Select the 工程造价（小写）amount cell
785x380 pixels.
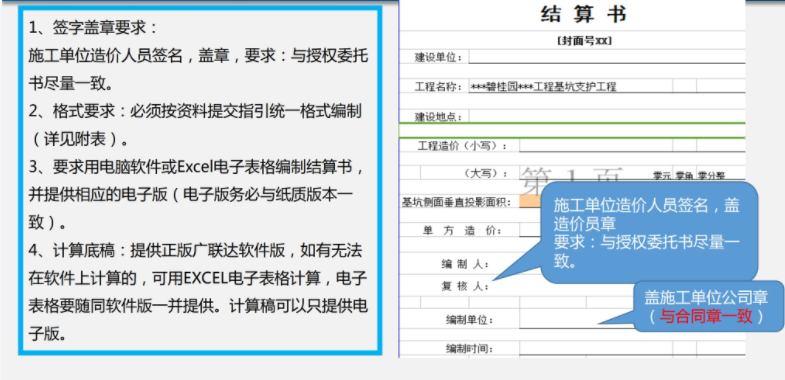596,146
